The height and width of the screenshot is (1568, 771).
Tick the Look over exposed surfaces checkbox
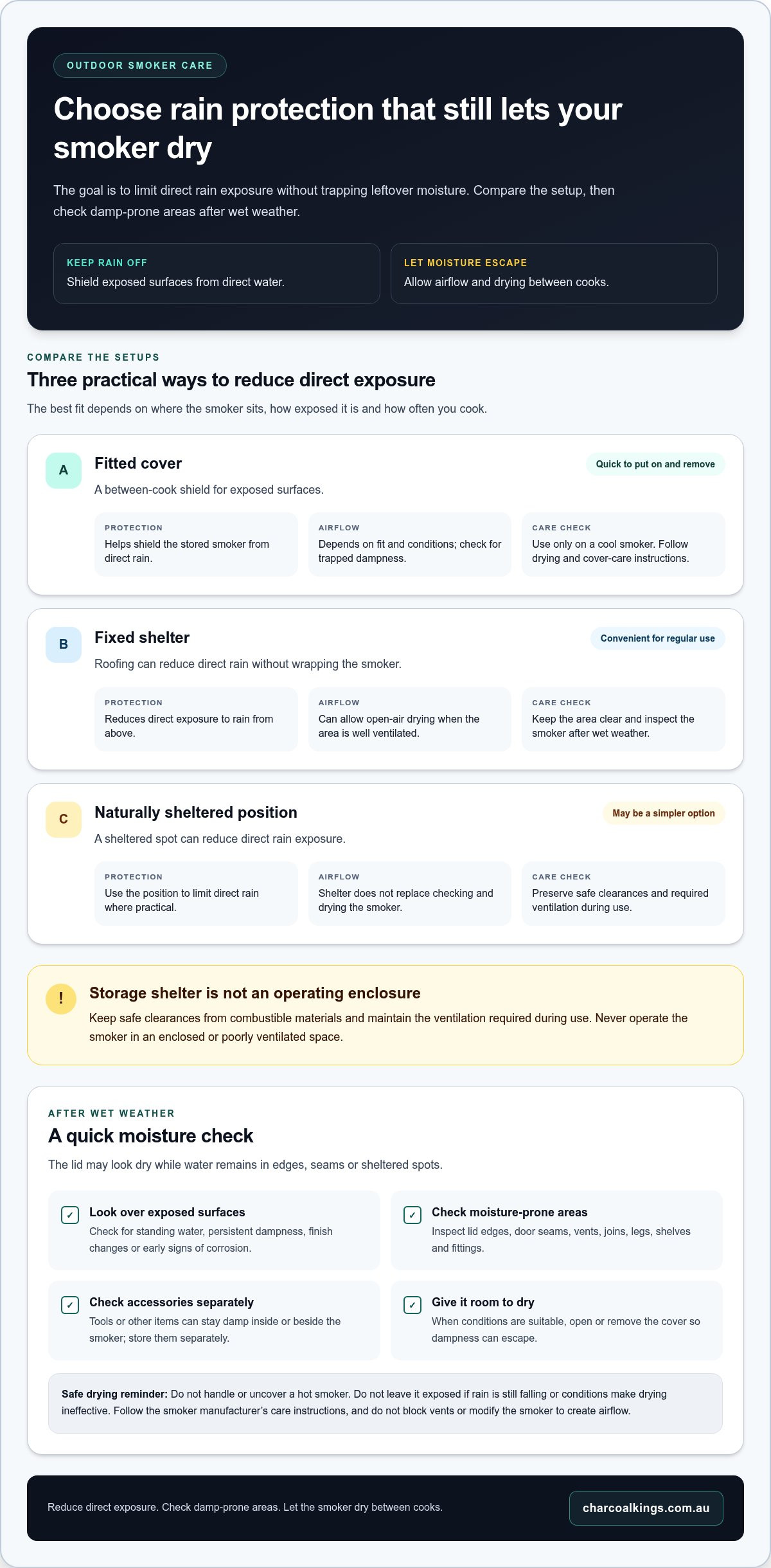pyautogui.click(x=70, y=1215)
